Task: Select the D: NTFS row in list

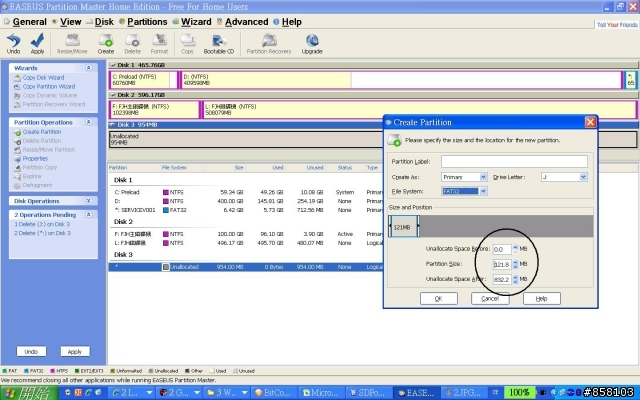Action: [246, 201]
